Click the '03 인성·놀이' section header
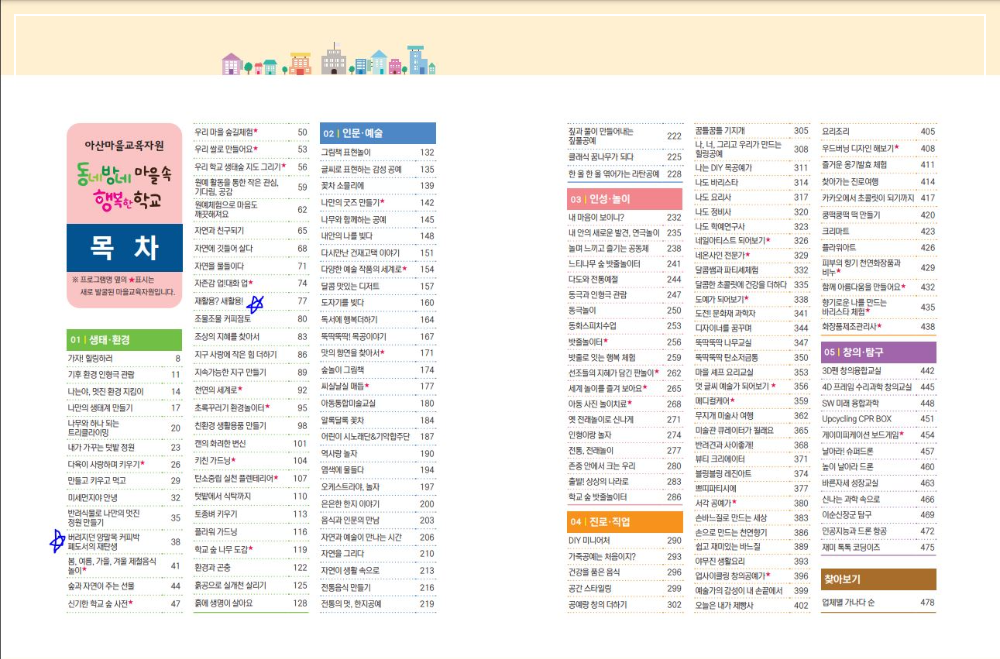This screenshot has width=1000, height=659. click(625, 199)
